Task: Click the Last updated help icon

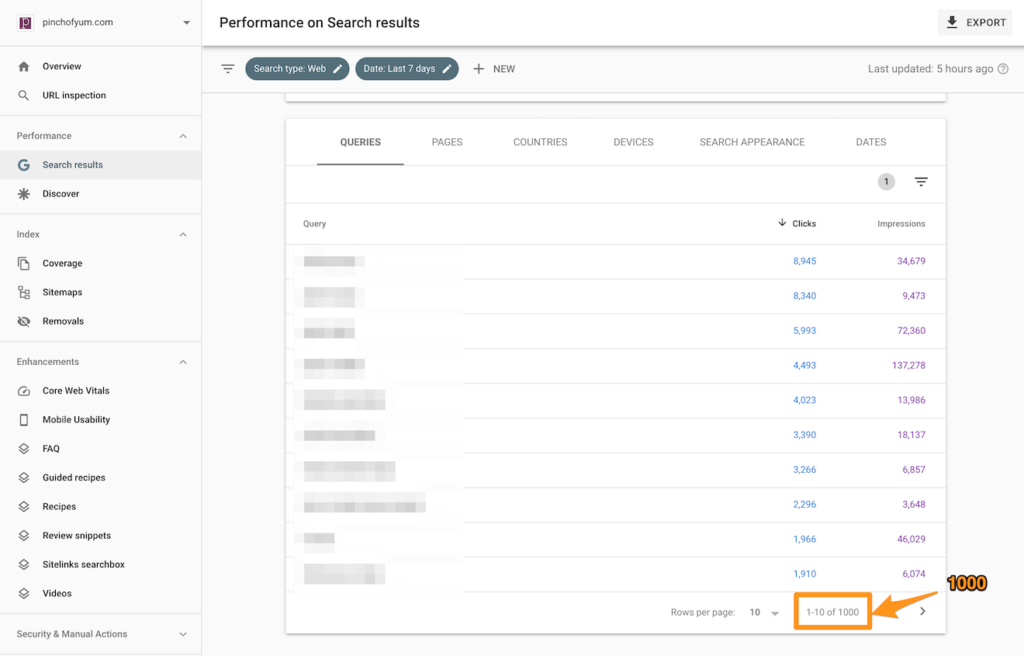Action: click(x=1003, y=69)
